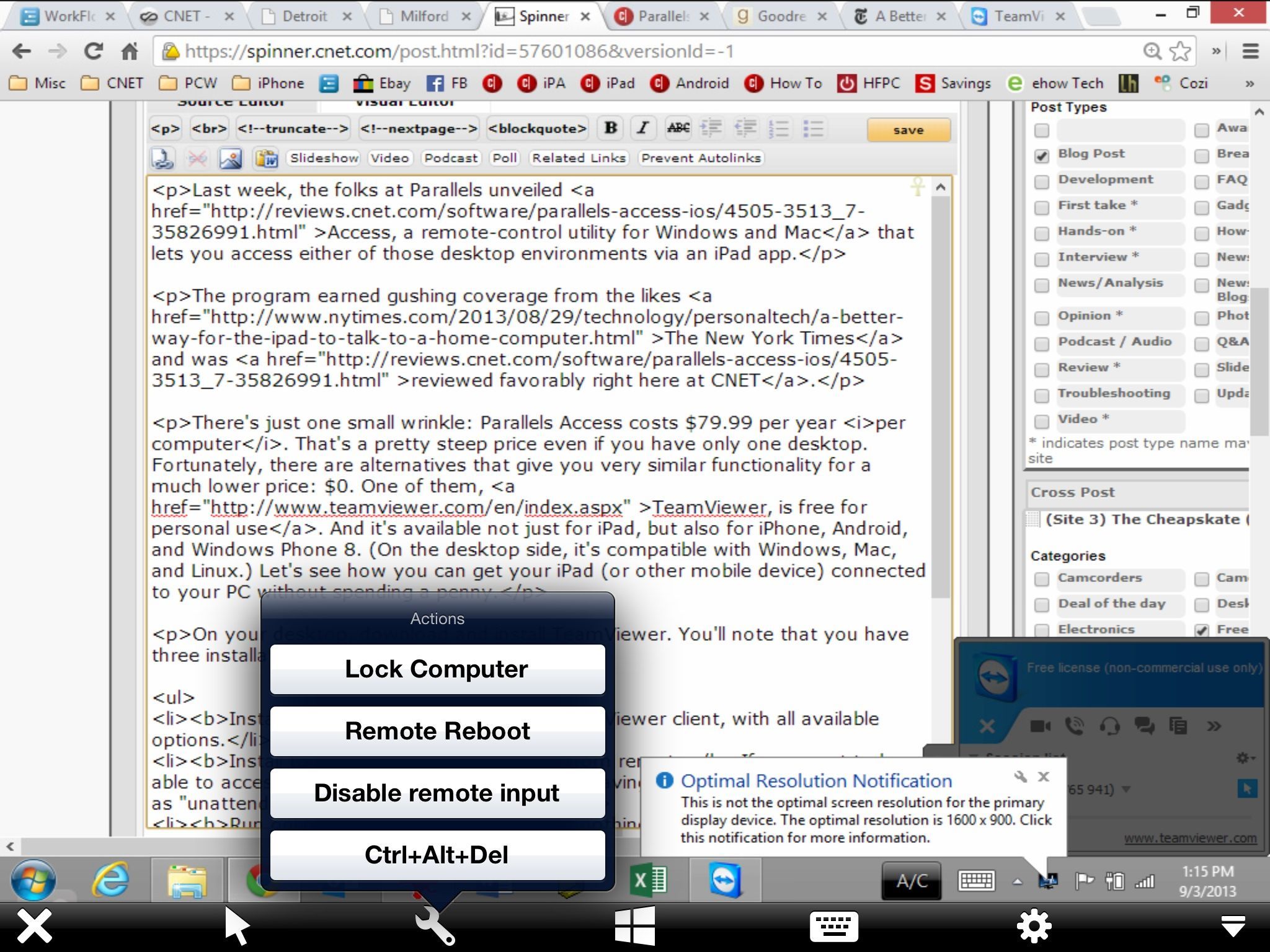The width and height of the screenshot is (1270, 952).
Task: Click the orange save button
Action: 908,130
